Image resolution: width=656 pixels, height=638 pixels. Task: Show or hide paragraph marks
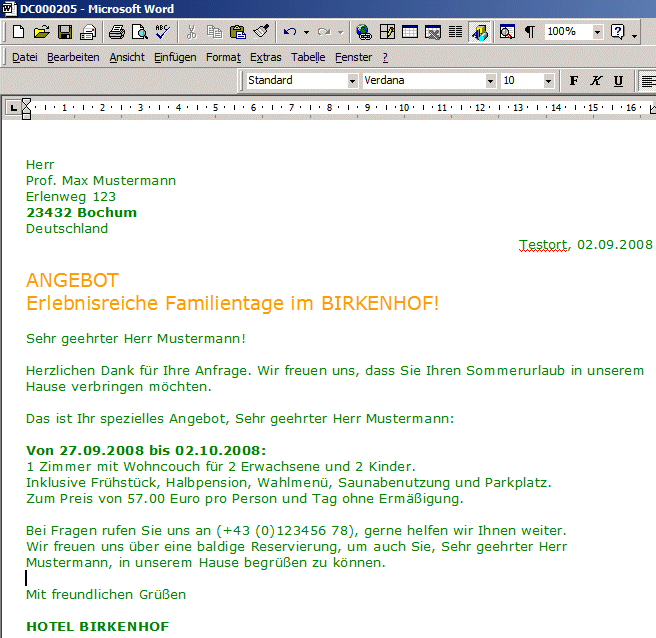point(530,32)
